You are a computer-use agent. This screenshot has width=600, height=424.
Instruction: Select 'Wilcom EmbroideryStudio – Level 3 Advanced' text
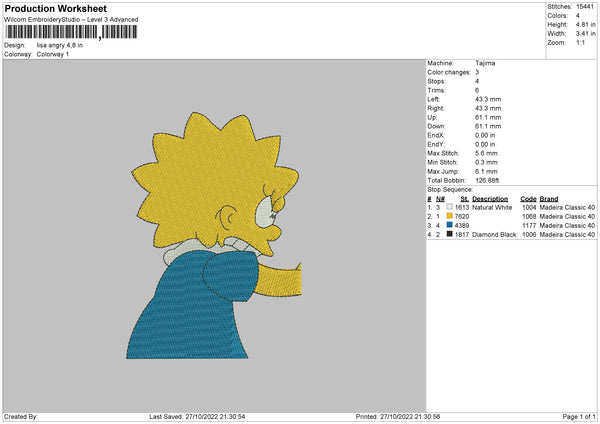coord(71,20)
